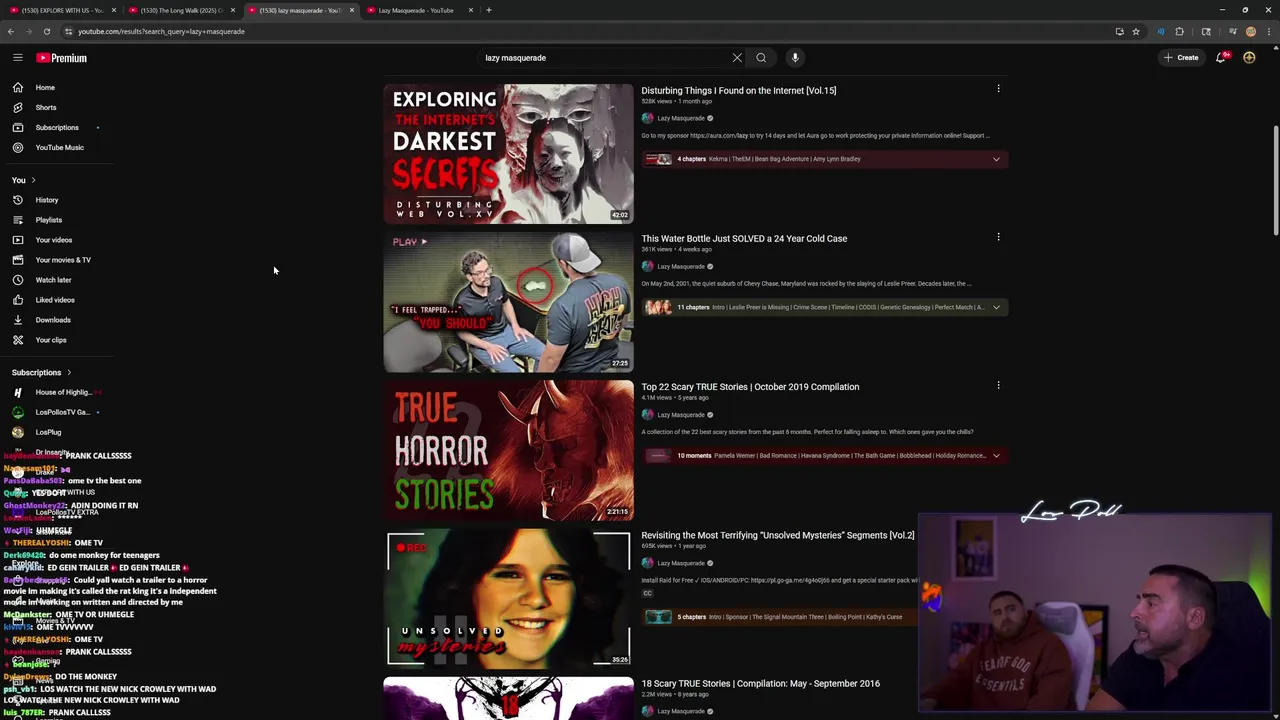Close the EXPLORE WITH US tab
This screenshot has width=1280, height=720.
tap(114, 10)
